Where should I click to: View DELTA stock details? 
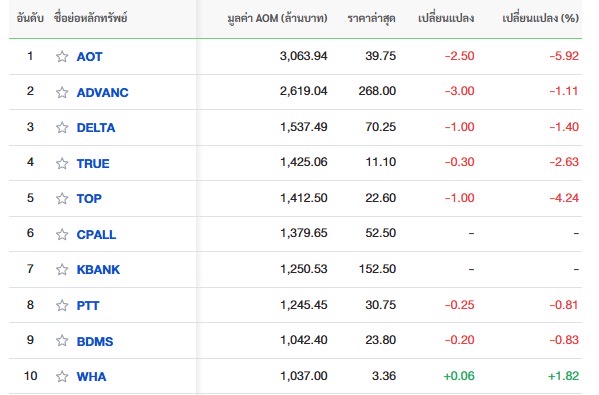pyautogui.click(x=96, y=128)
